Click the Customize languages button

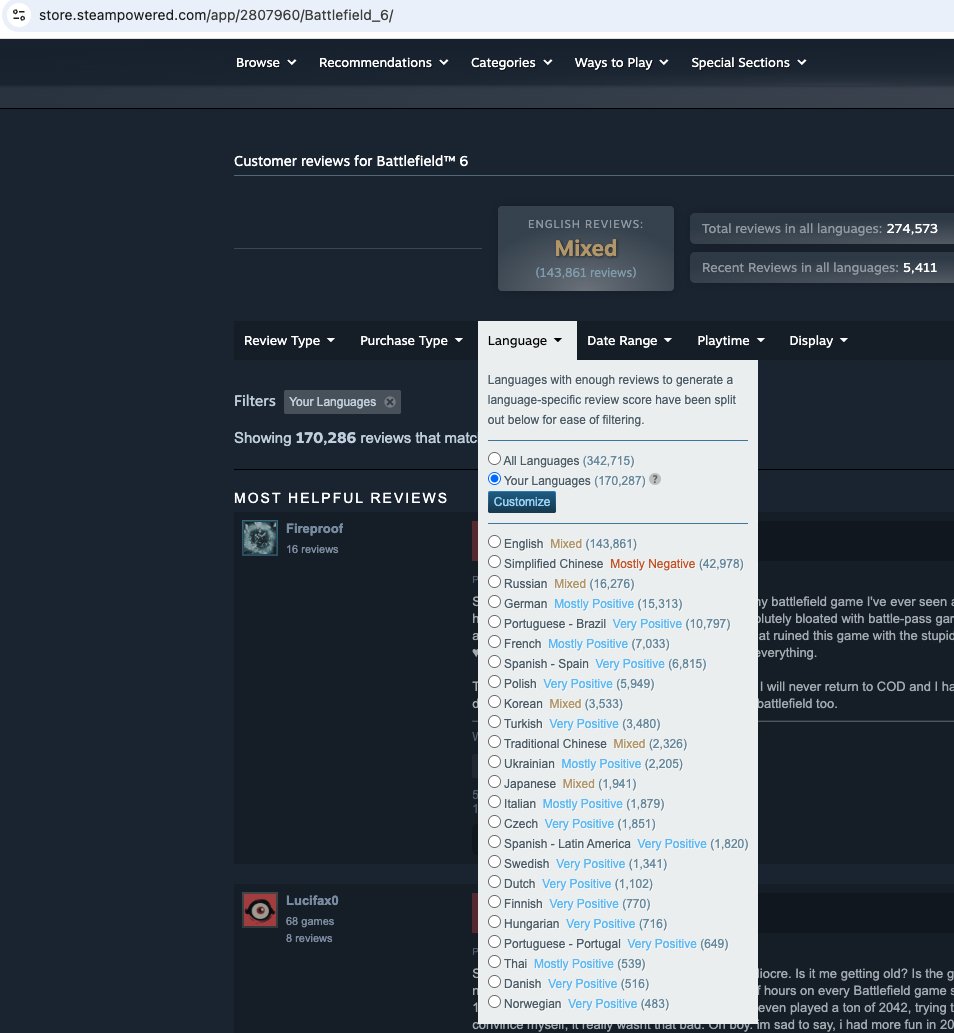[522, 502]
